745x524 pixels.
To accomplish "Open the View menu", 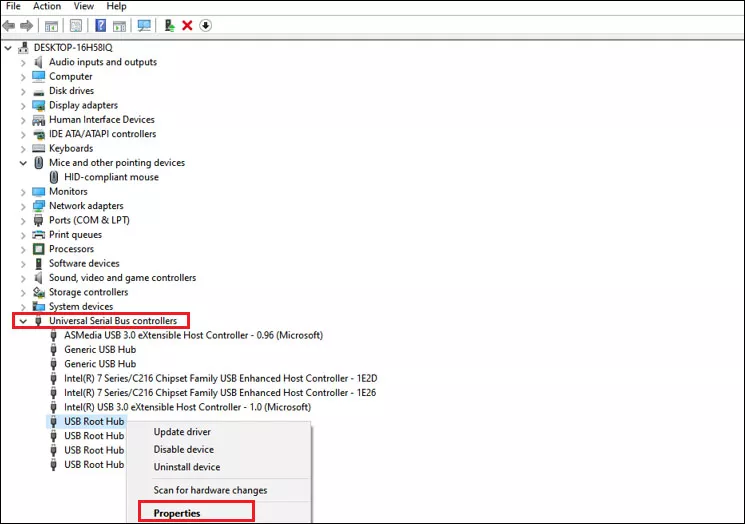I will click(84, 6).
